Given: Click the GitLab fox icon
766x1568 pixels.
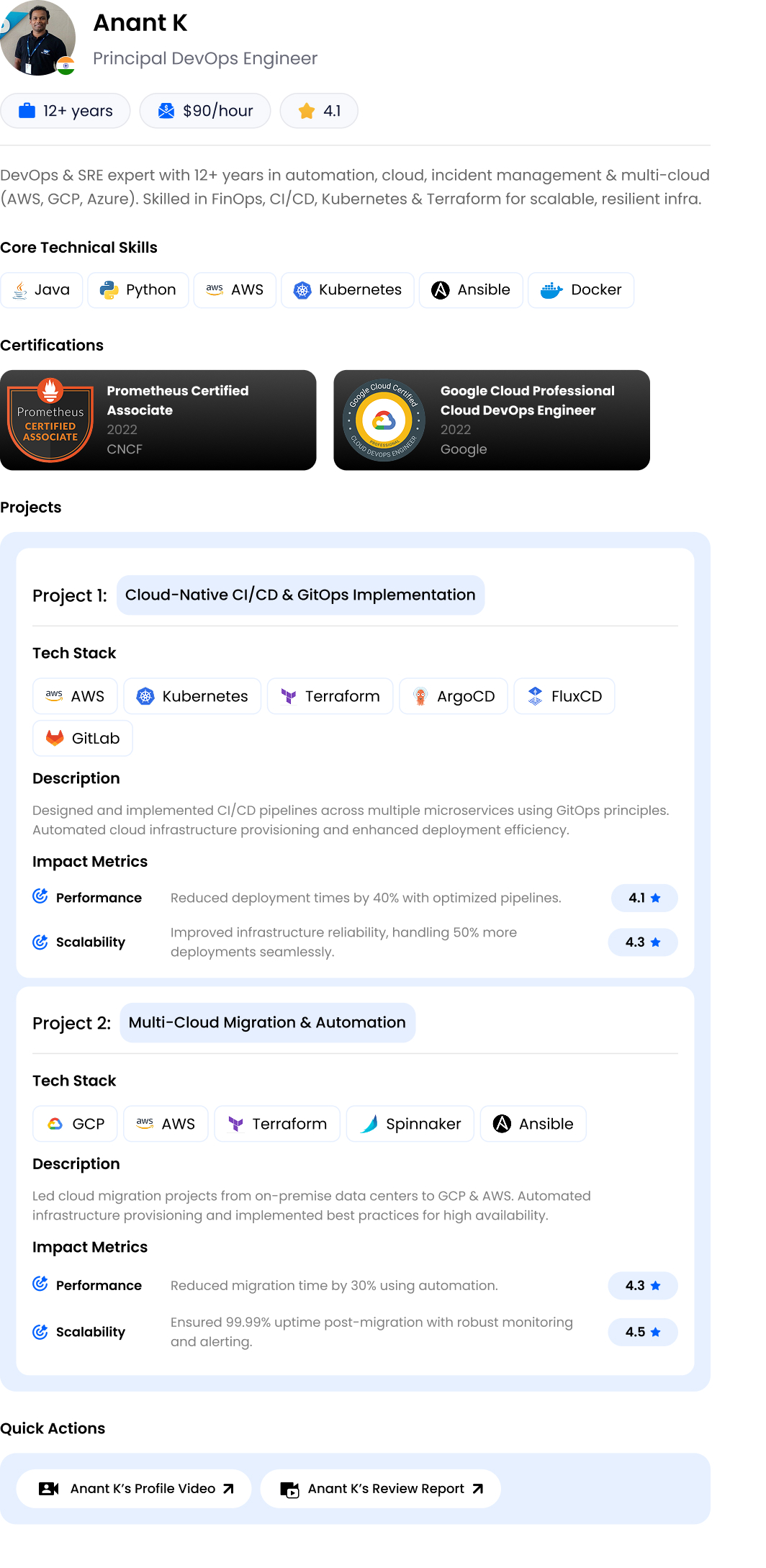Looking at the screenshot, I should point(55,738).
